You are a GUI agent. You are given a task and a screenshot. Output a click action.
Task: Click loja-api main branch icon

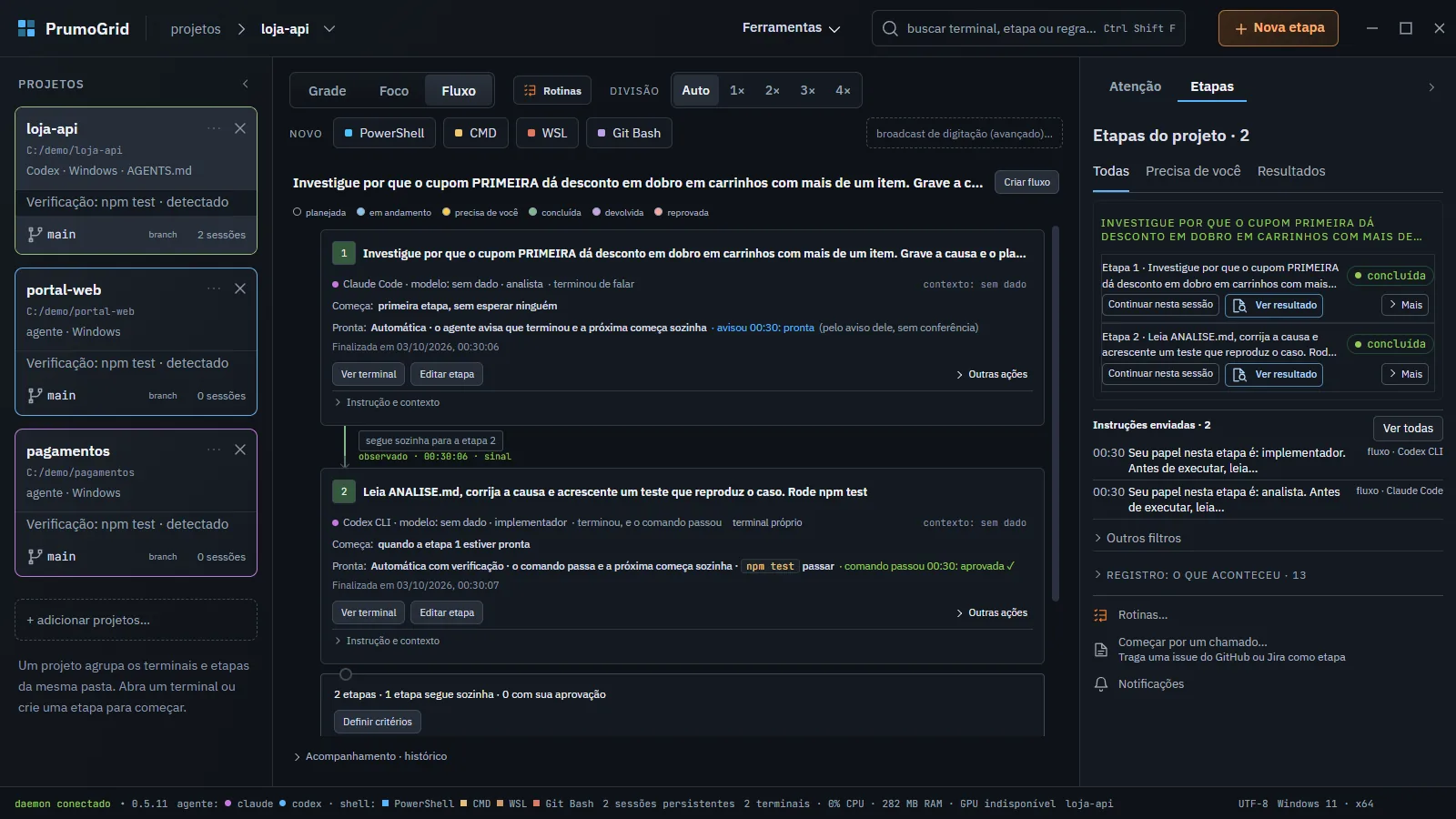point(35,234)
